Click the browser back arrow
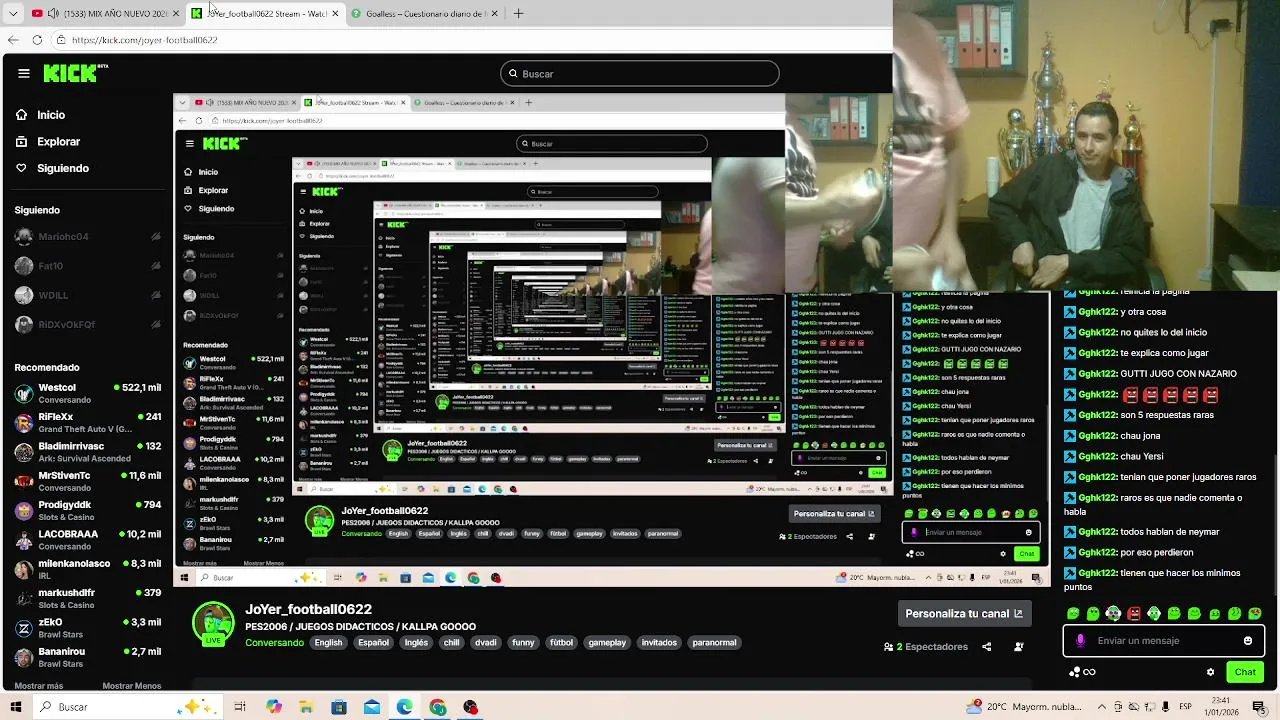This screenshot has height=720, width=1280. coord(13,40)
